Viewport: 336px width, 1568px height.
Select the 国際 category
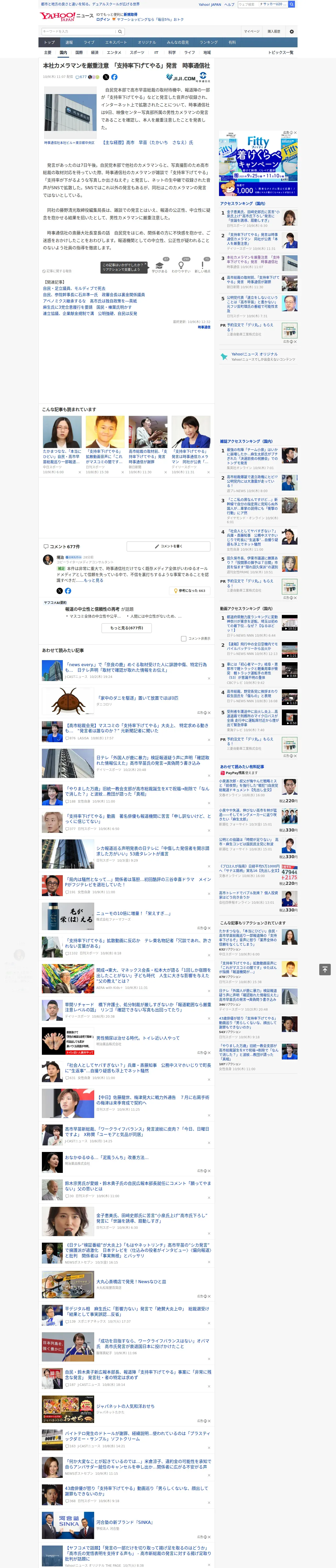point(79,52)
